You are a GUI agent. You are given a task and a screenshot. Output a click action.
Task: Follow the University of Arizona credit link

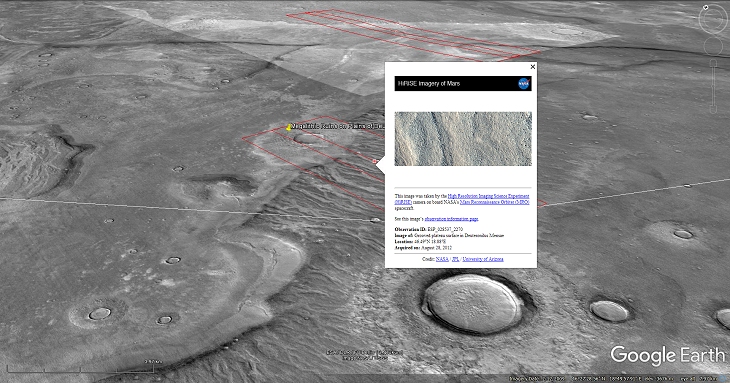pos(483,259)
